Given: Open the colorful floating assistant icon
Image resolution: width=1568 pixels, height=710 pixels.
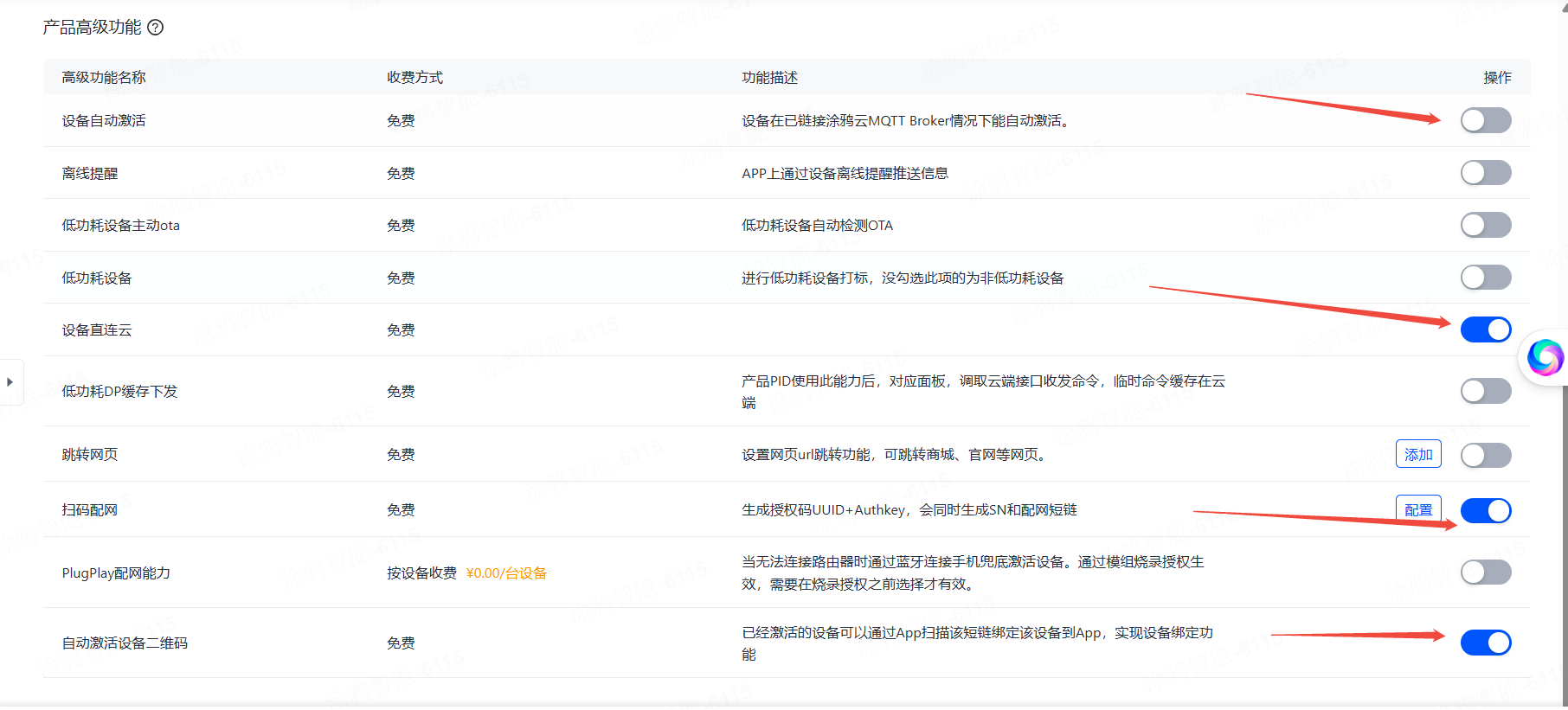Looking at the screenshot, I should (x=1545, y=357).
